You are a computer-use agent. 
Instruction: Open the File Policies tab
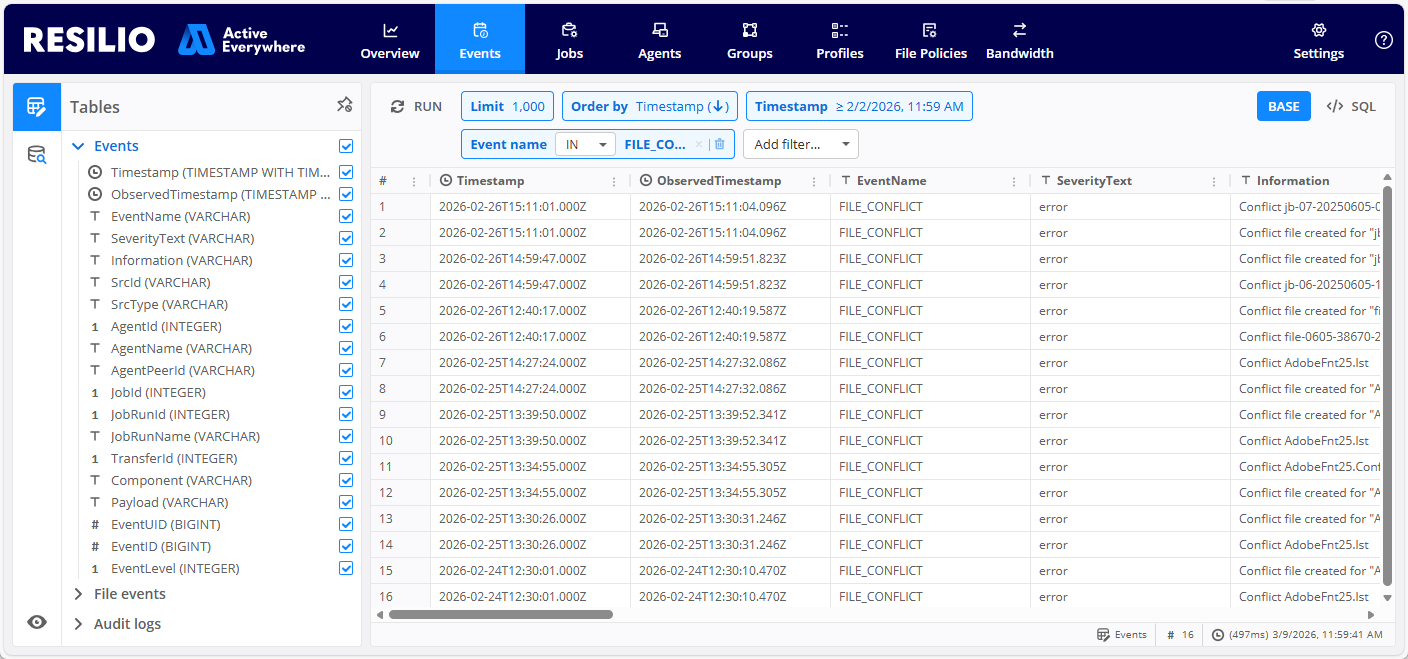tap(931, 40)
